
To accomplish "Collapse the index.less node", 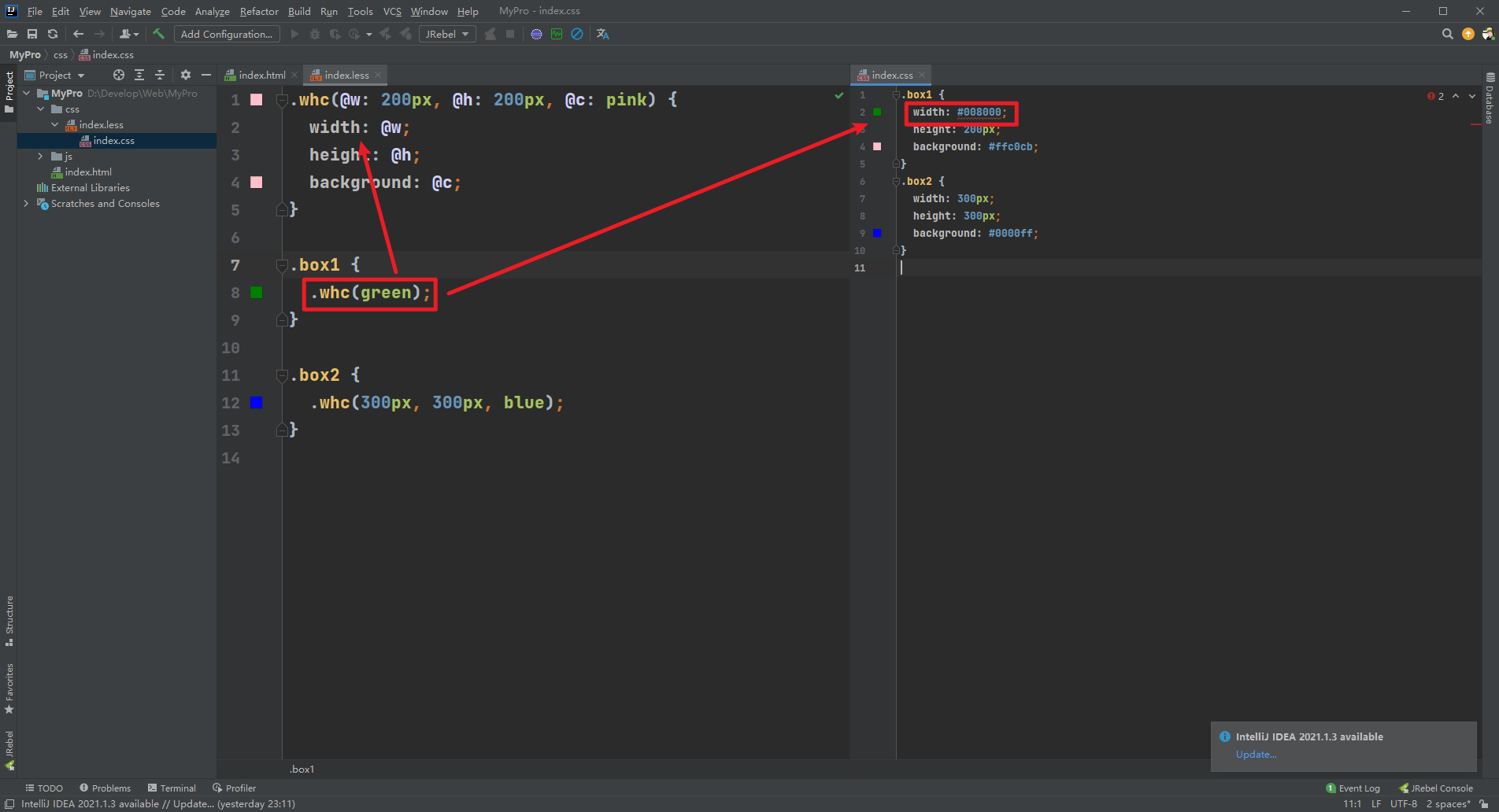I will coord(54,124).
